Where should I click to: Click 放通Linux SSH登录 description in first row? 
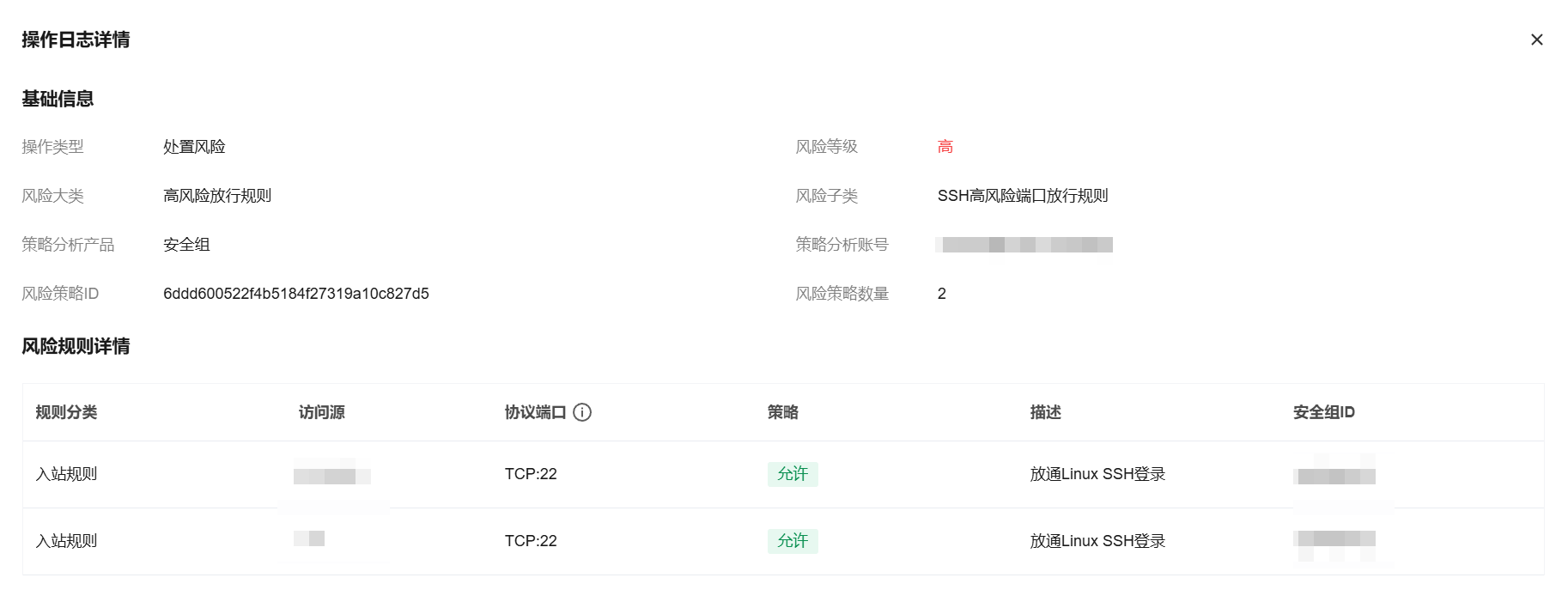(1097, 474)
